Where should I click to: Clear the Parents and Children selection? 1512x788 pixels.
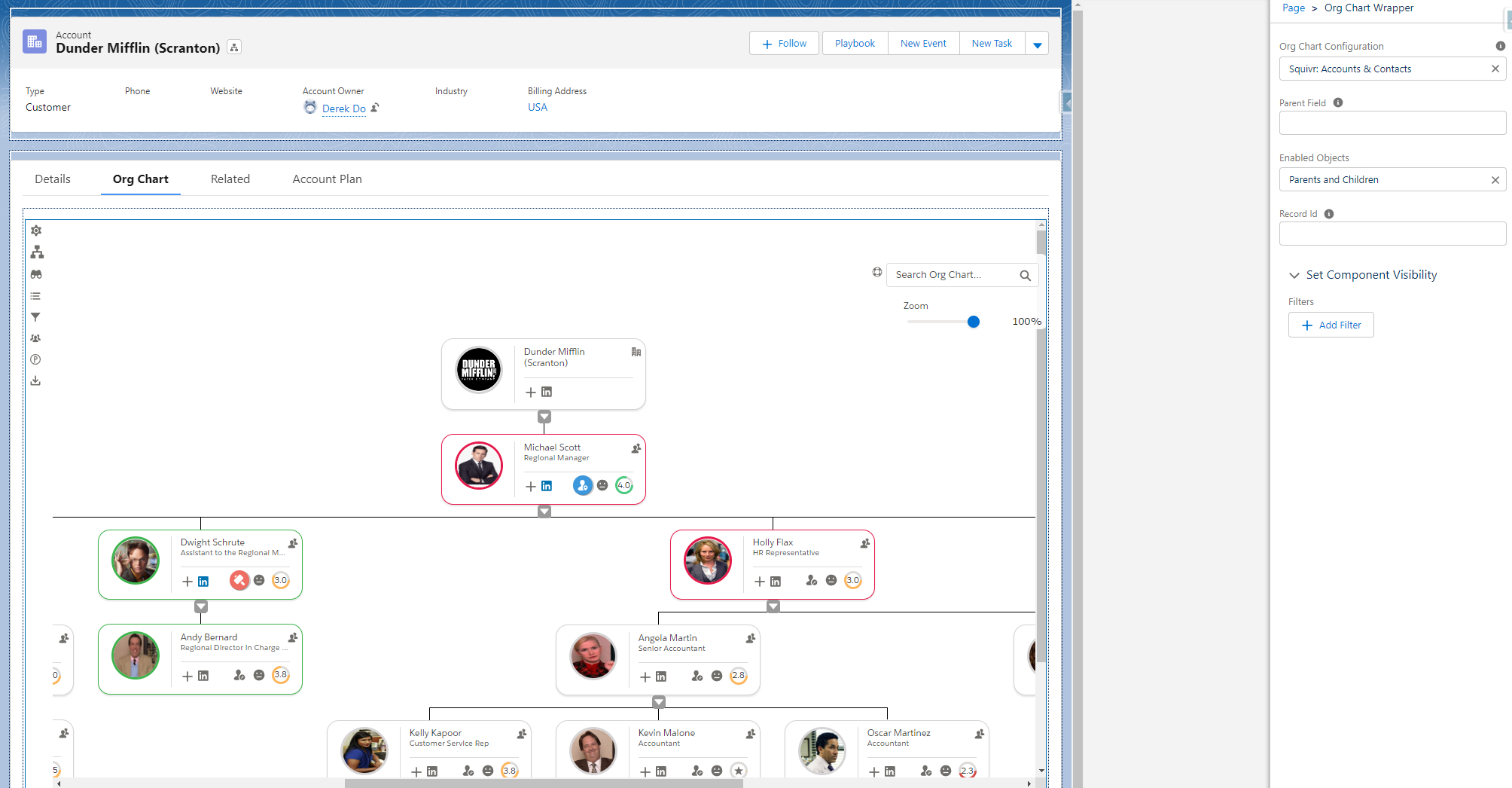(1495, 180)
